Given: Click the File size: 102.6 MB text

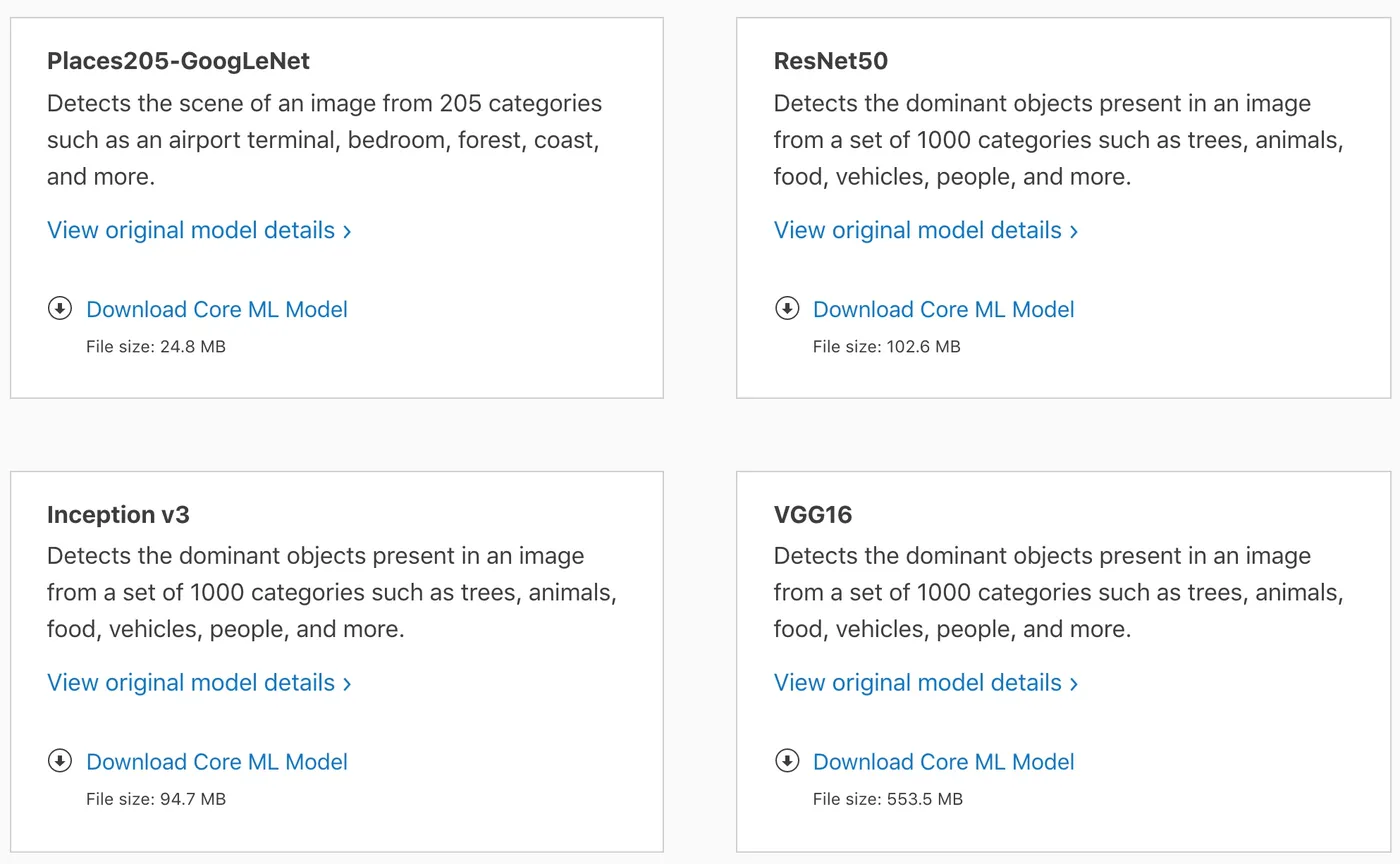Looking at the screenshot, I should (x=887, y=347).
